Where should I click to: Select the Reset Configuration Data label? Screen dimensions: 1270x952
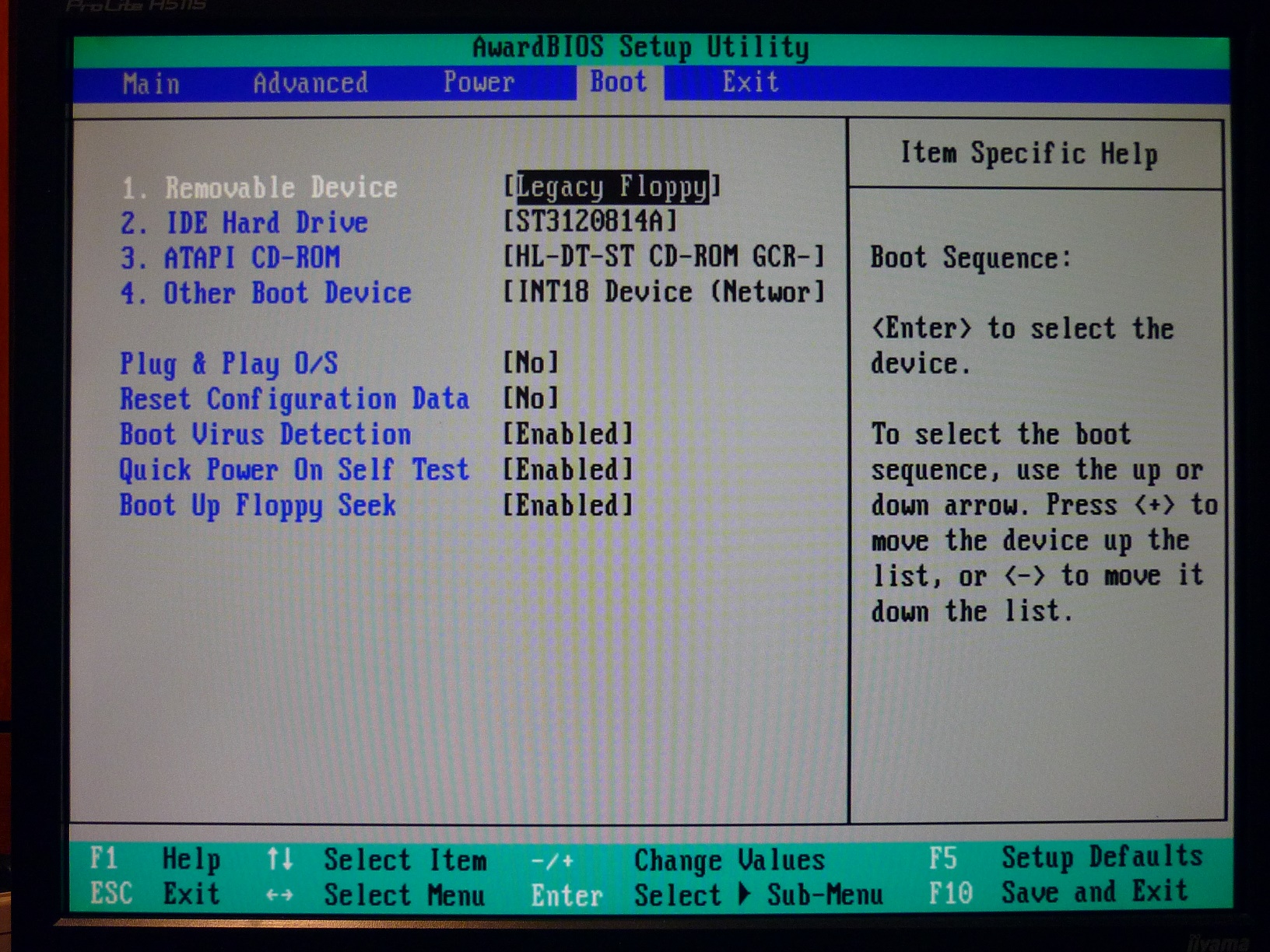[294, 400]
